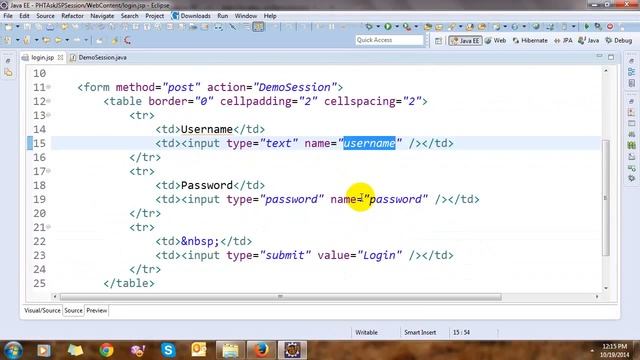
Task: Open the Window menu
Action: (246, 16)
